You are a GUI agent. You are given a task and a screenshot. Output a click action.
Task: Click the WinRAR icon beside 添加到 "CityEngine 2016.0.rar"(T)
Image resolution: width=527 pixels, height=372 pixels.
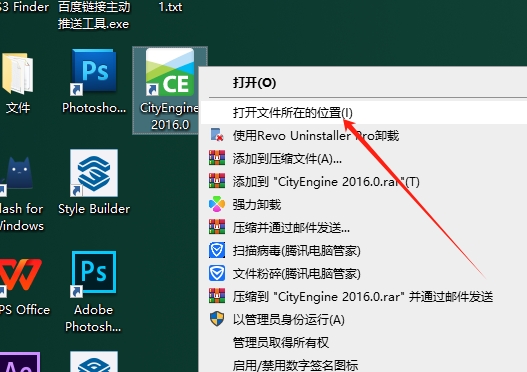(x=217, y=181)
